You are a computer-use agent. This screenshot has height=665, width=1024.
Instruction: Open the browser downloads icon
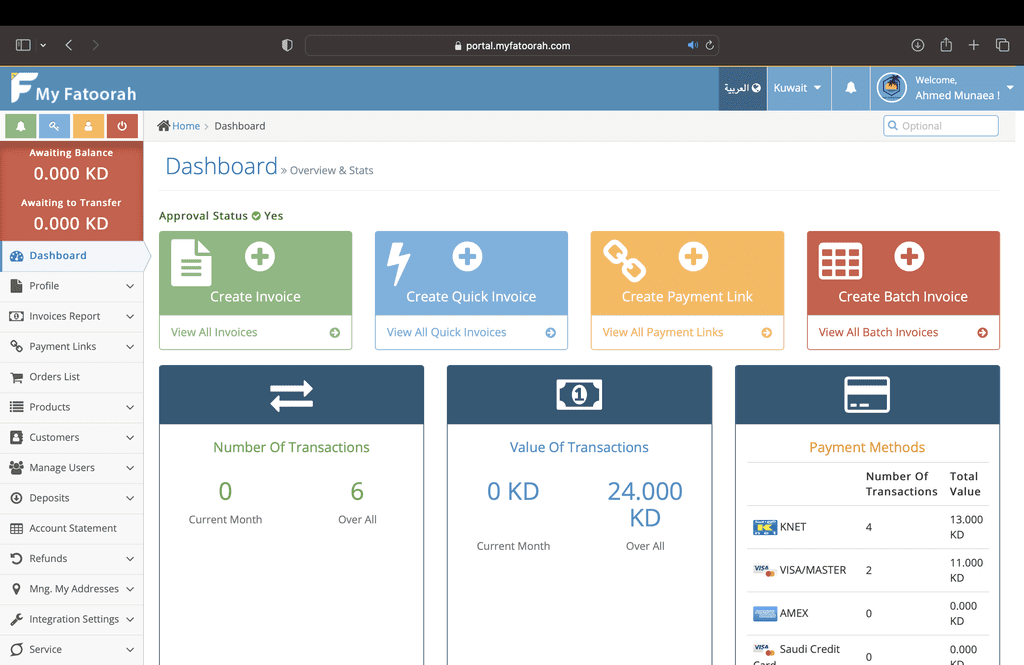click(918, 45)
